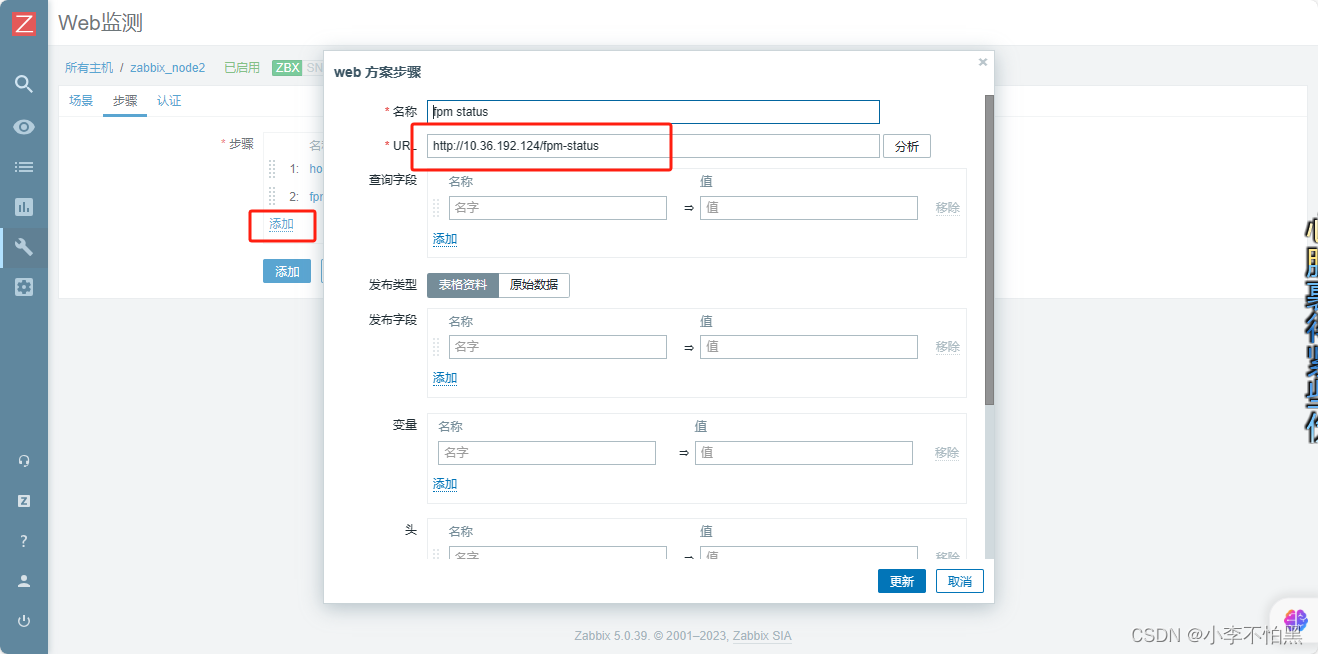Click the blue 添加 button below steps
Screen dimensions: 1318x654
click(x=287, y=271)
